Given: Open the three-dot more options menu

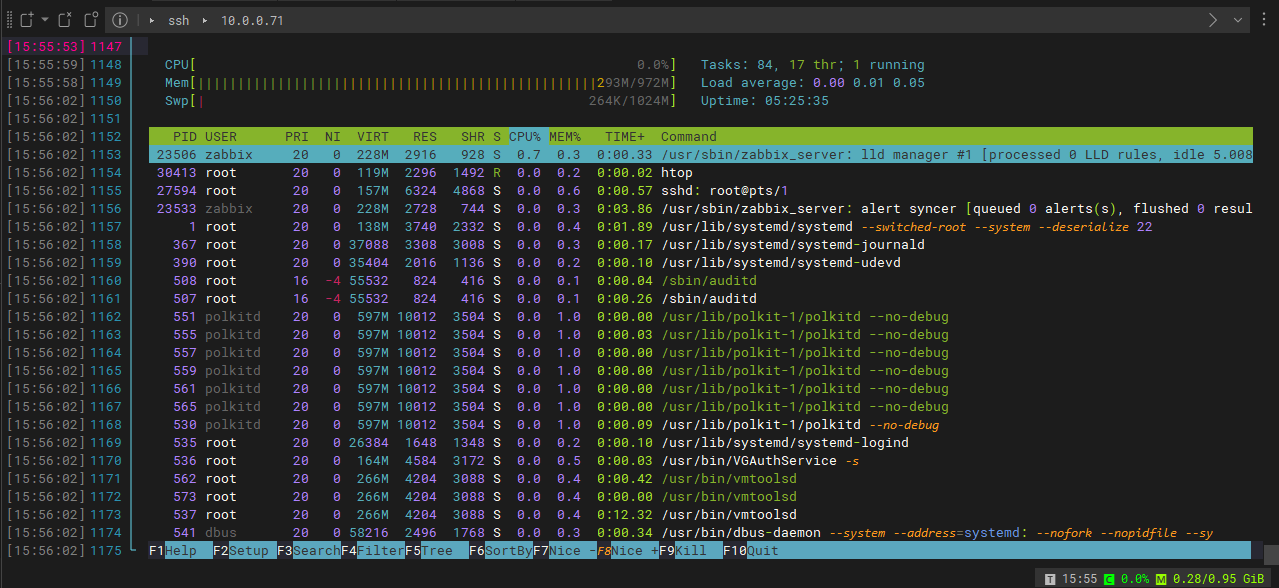Looking at the screenshot, I should [x=1263, y=20].
